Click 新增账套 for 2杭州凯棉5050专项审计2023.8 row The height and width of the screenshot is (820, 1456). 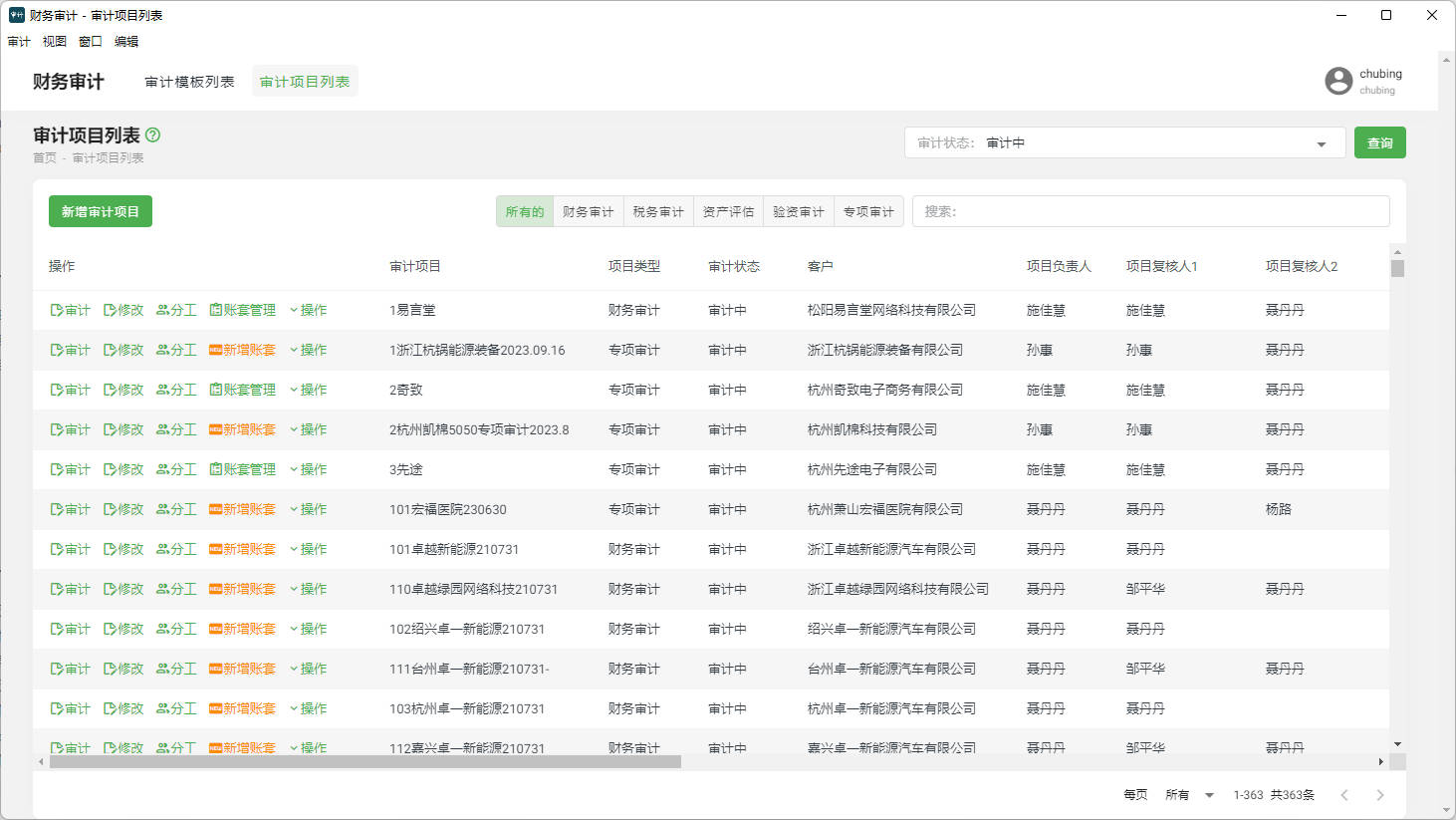pos(242,429)
